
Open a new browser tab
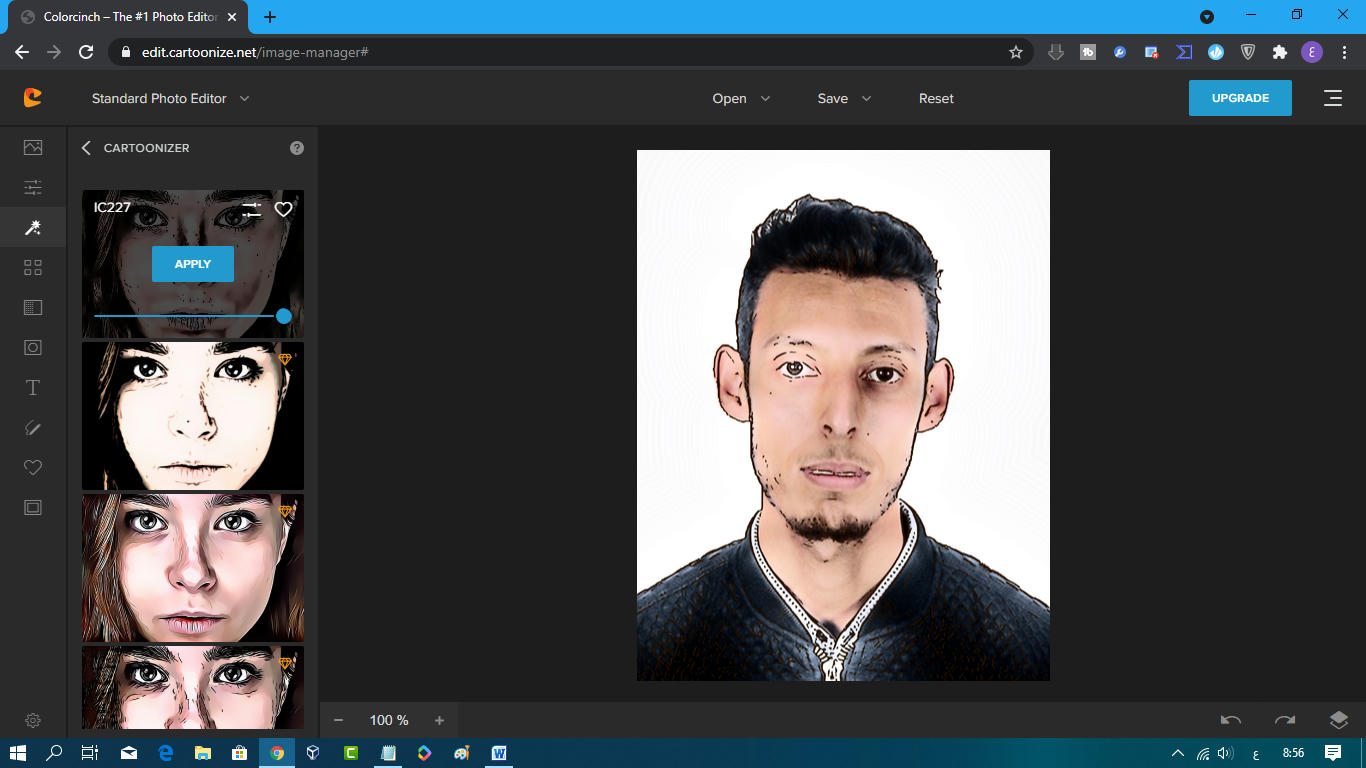pyautogui.click(x=270, y=17)
